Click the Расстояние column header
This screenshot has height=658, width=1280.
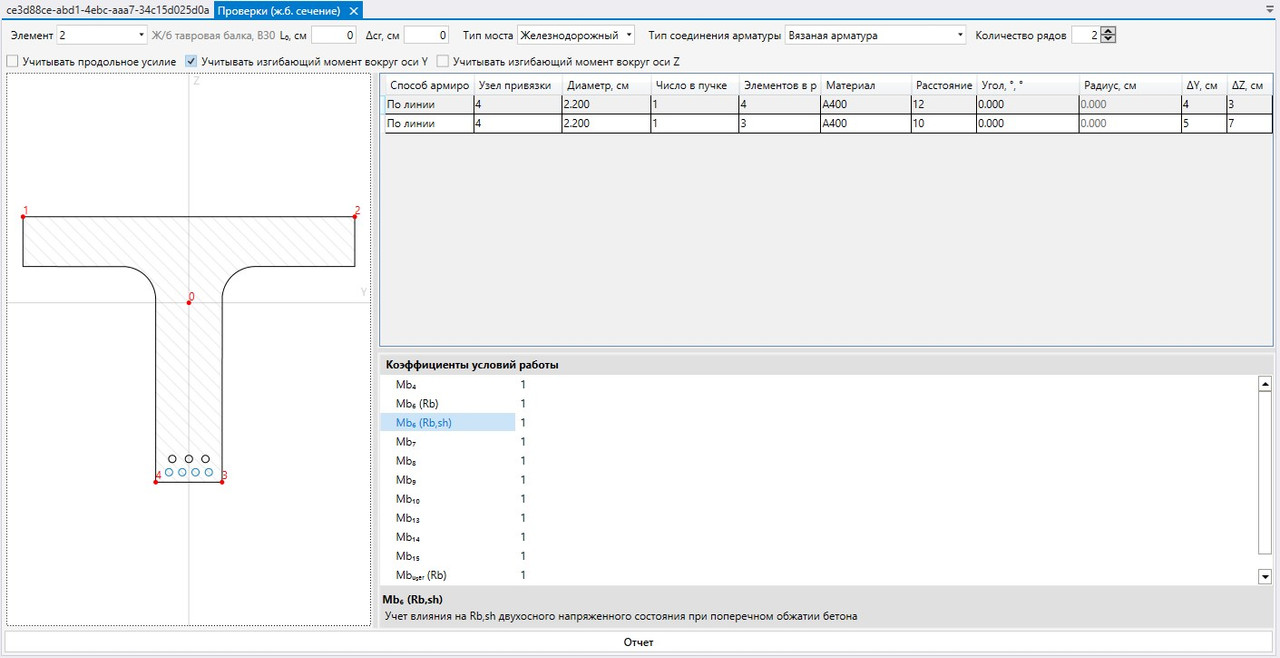pyautogui.click(x=943, y=85)
